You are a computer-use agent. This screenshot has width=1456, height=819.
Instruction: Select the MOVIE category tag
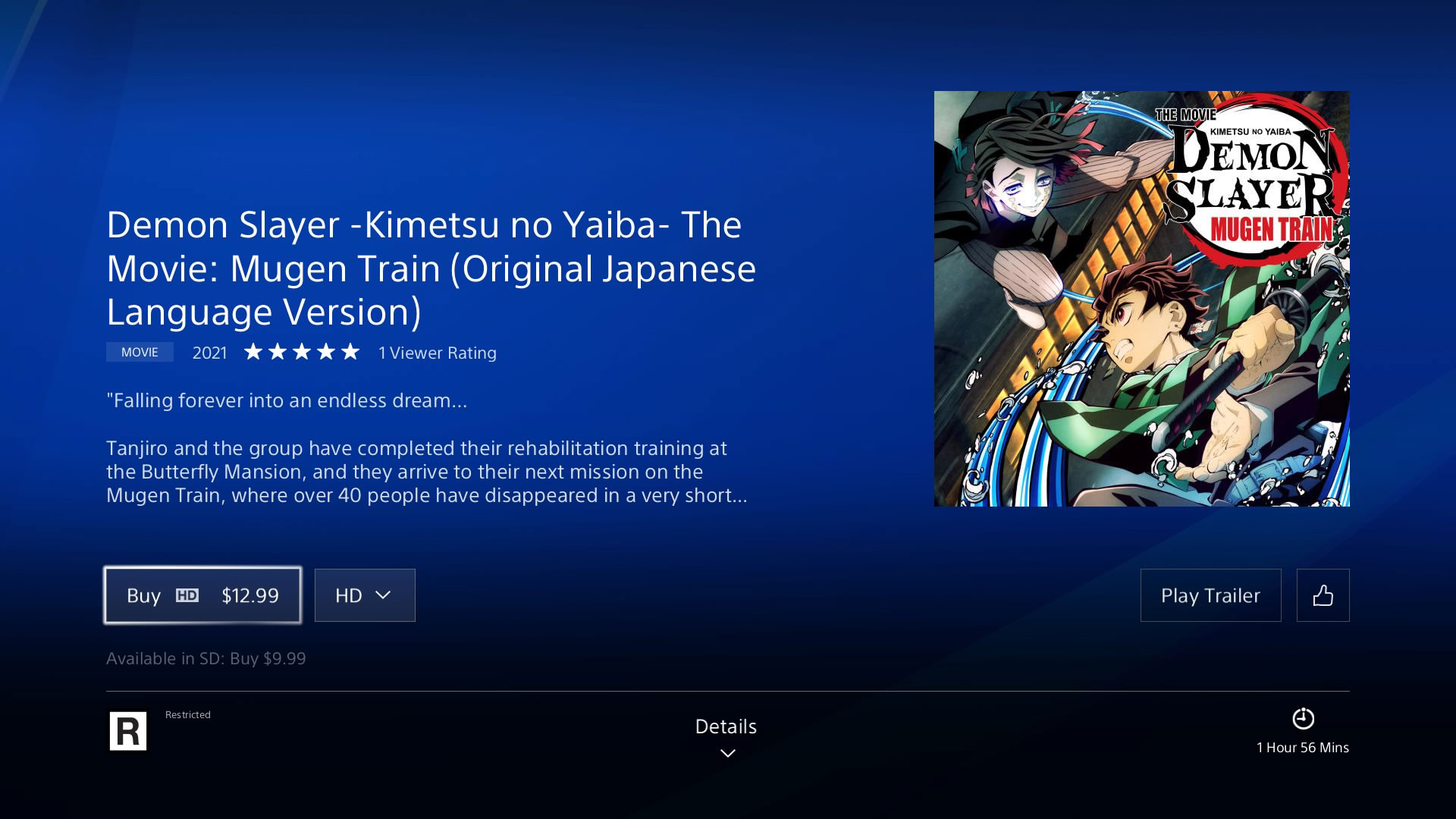139,352
